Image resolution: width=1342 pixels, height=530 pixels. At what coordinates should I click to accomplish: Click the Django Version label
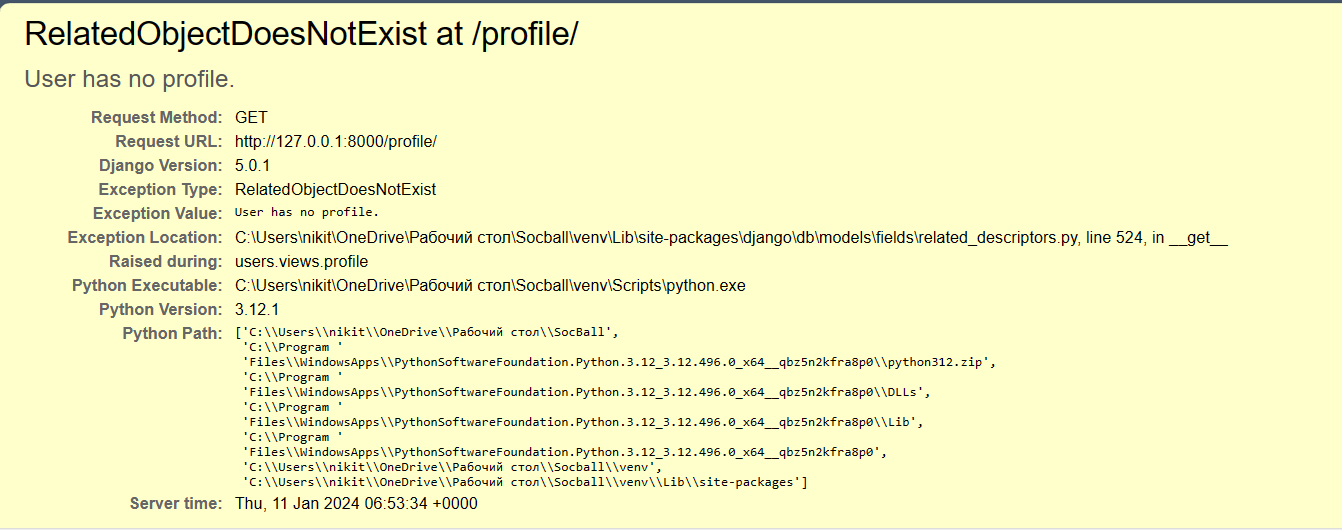point(160,166)
